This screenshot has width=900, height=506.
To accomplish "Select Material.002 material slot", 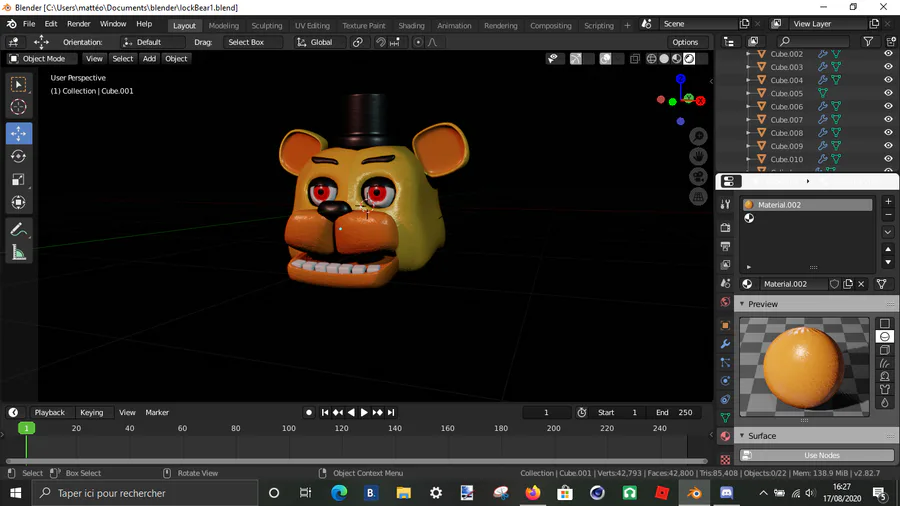I will pyautogui.click(x=807, y=205).
